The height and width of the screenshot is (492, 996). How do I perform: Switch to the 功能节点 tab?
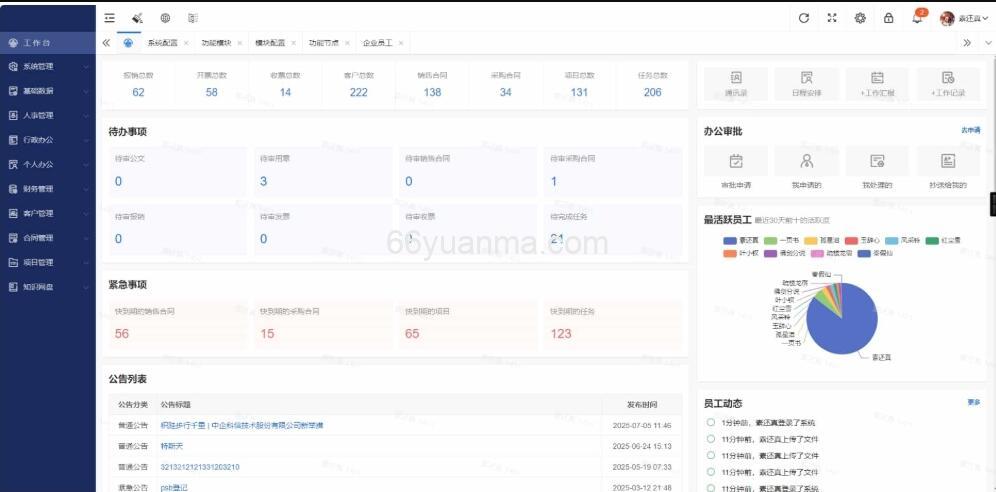323,43
